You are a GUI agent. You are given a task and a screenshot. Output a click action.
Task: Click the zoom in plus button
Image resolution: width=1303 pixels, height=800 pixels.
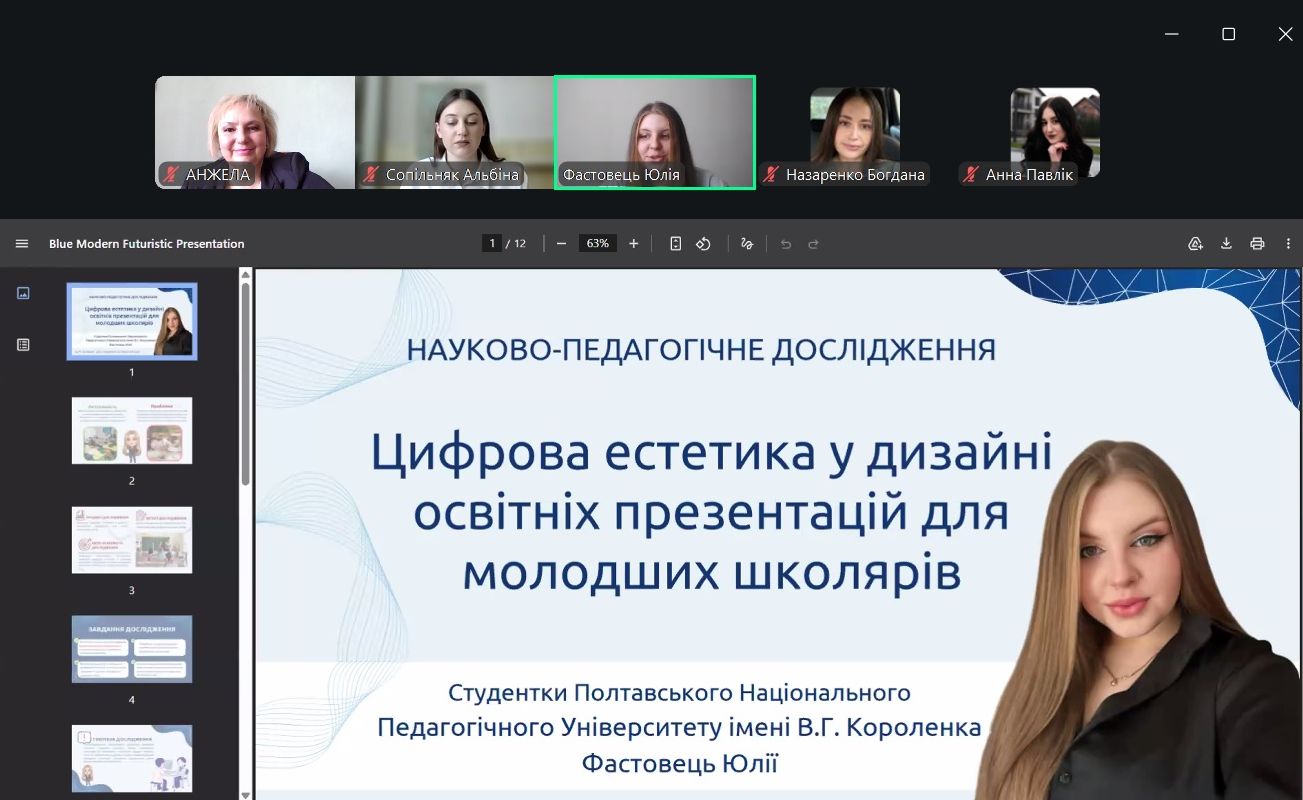click(634, 244)
